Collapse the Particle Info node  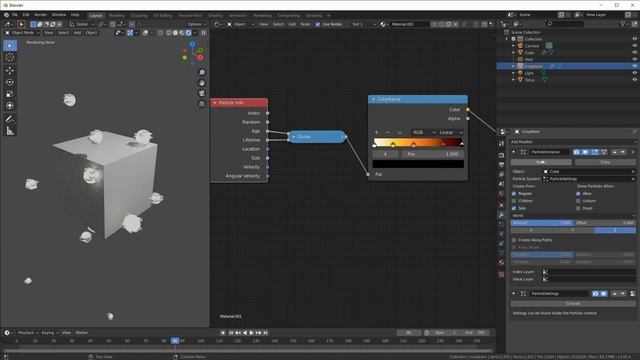tap(215, 102)
